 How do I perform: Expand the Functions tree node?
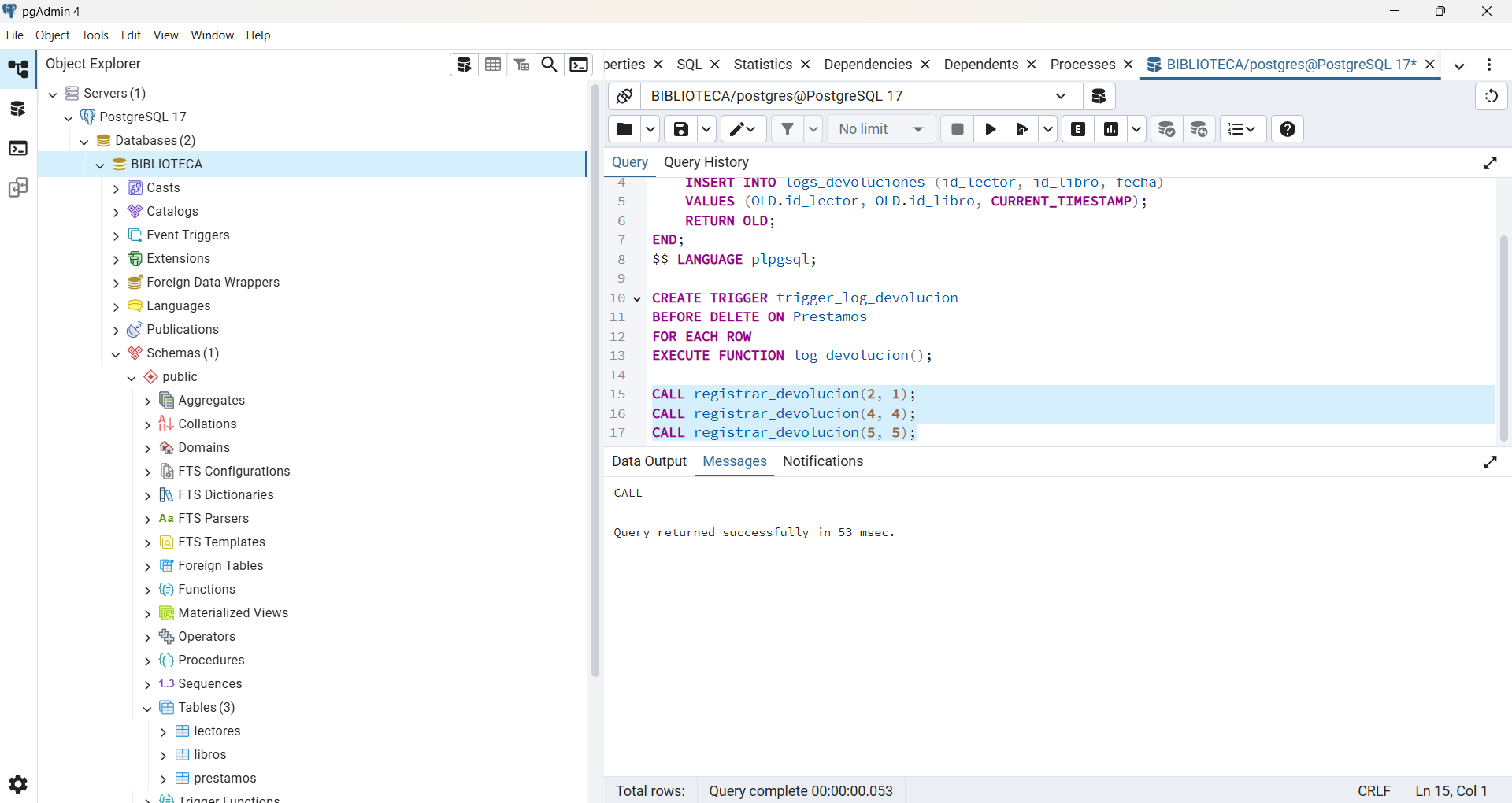[x=147, y=590]
